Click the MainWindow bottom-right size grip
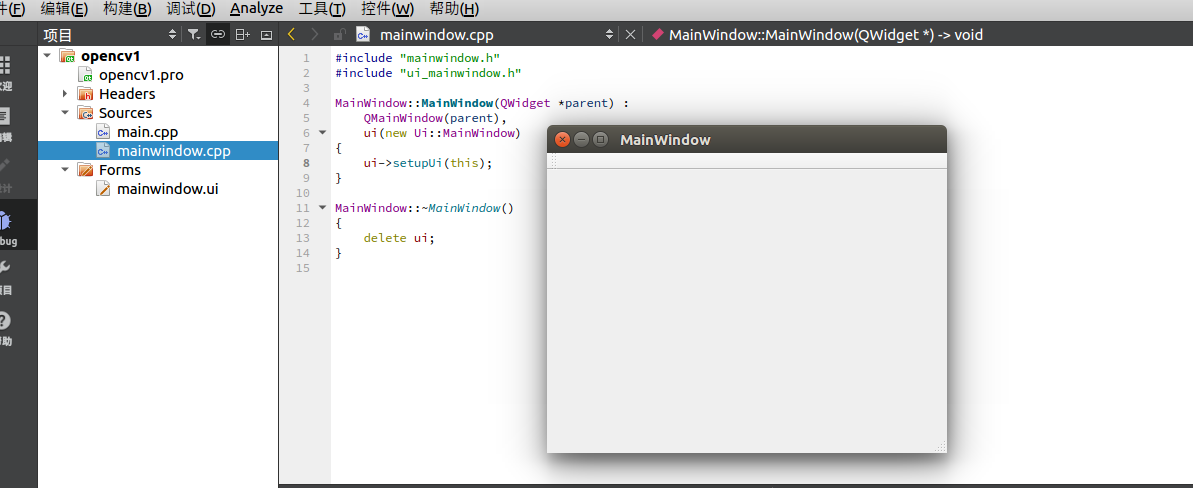1193x488 pixels. coord(940,446)
